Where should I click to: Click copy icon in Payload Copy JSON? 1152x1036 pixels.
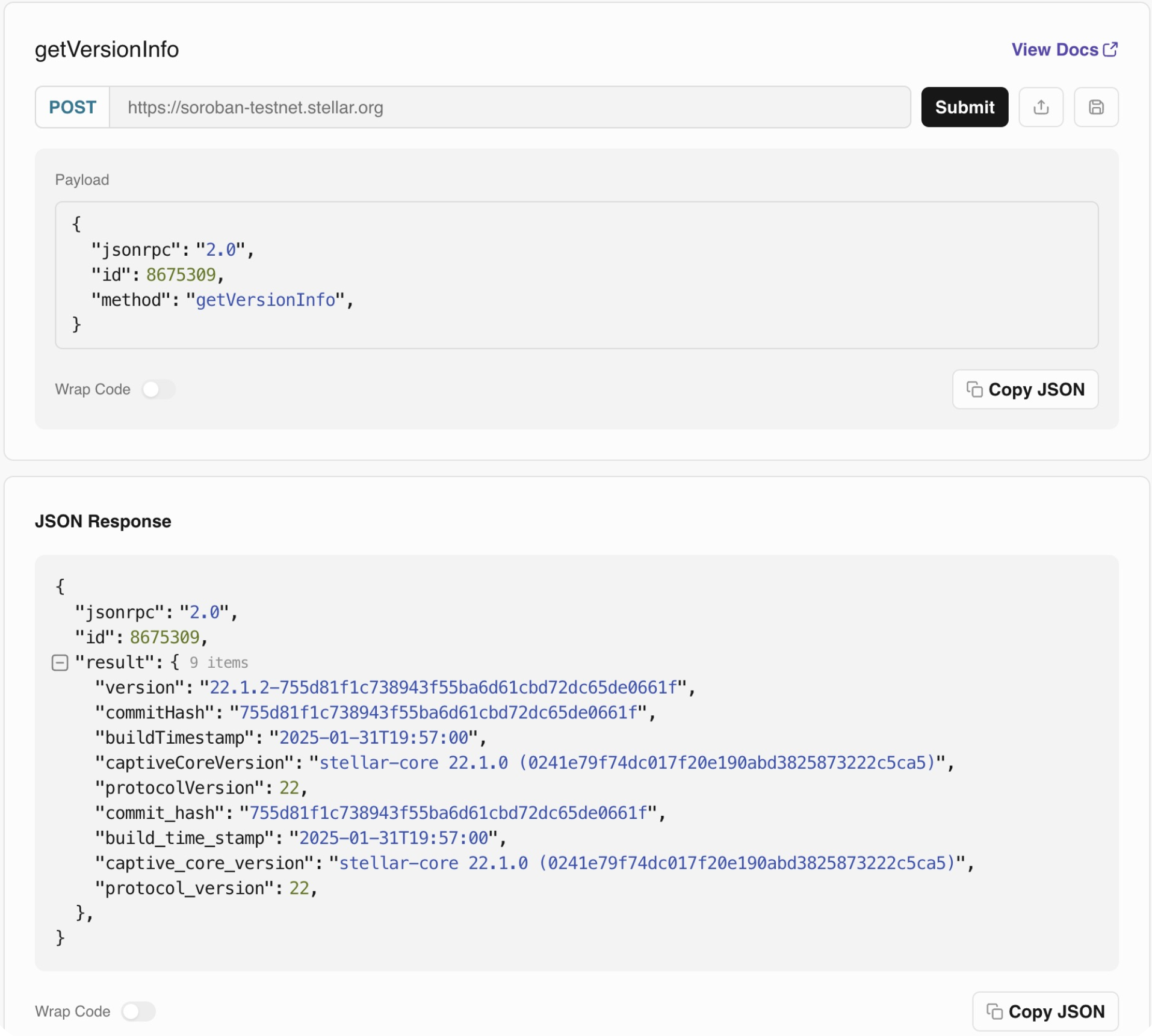974,389
